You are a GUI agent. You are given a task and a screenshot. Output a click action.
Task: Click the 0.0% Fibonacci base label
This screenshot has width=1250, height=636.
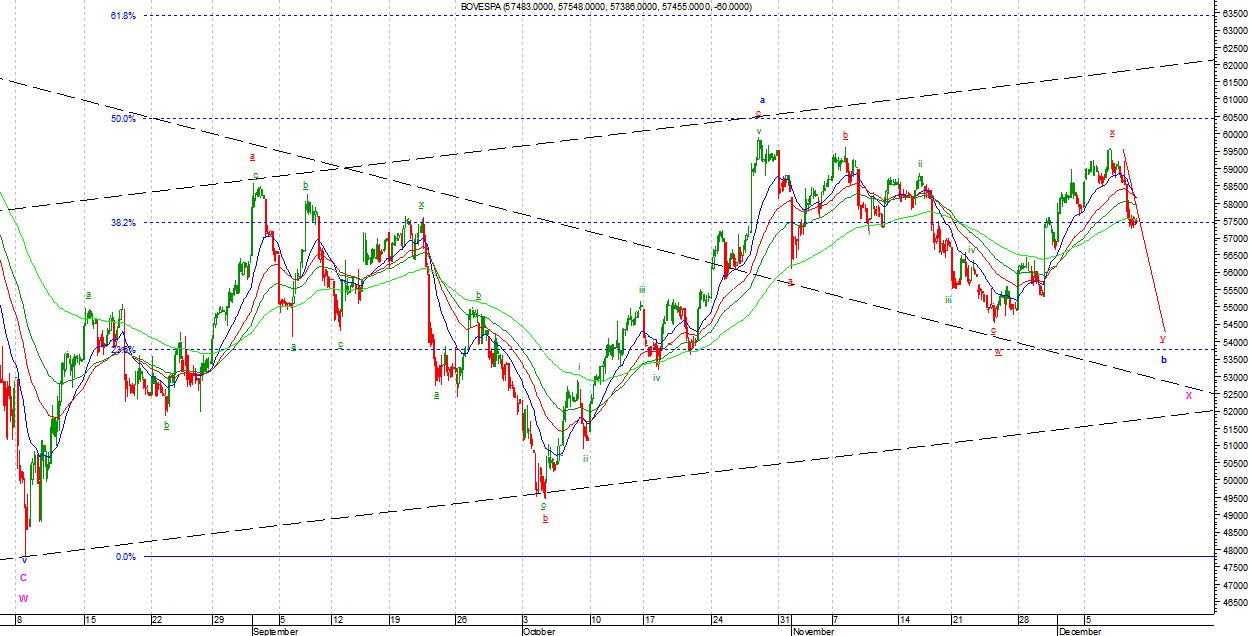point(125,557)
